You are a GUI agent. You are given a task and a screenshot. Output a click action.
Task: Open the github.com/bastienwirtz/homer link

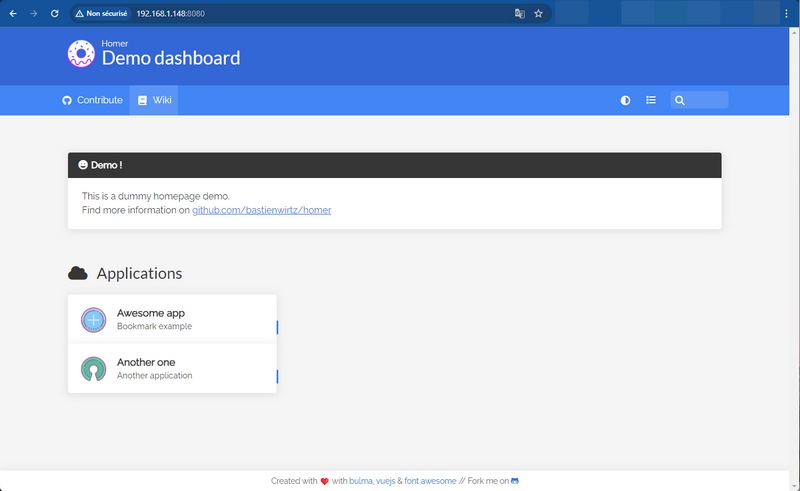click(261, 210)
